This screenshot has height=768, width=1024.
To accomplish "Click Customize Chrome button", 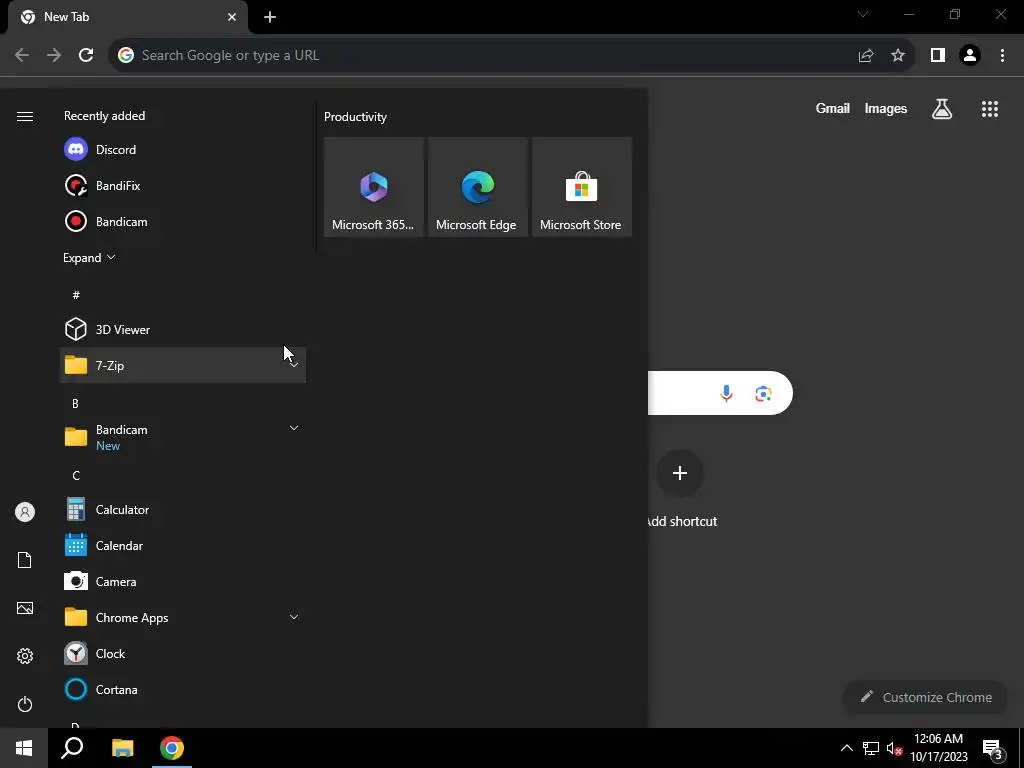I will 925,697.
